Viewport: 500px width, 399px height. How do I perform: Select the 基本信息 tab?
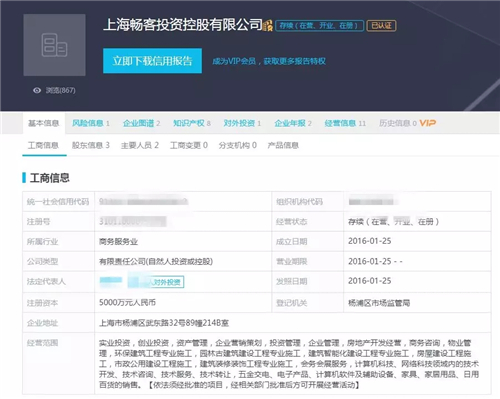click(x=44, y=123)
